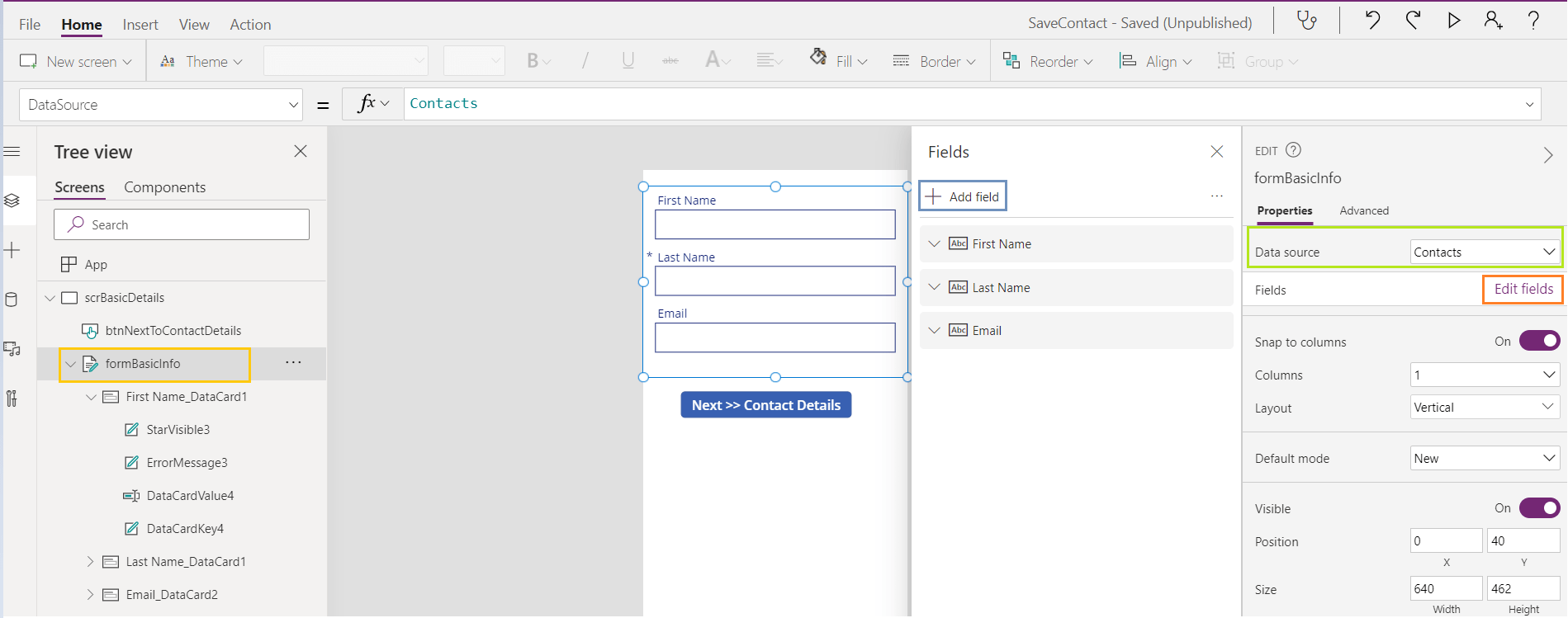Viewport: 1568px width, 618px height.
Task: Open the Share user icon
Action: click(x=1493, y=20)
